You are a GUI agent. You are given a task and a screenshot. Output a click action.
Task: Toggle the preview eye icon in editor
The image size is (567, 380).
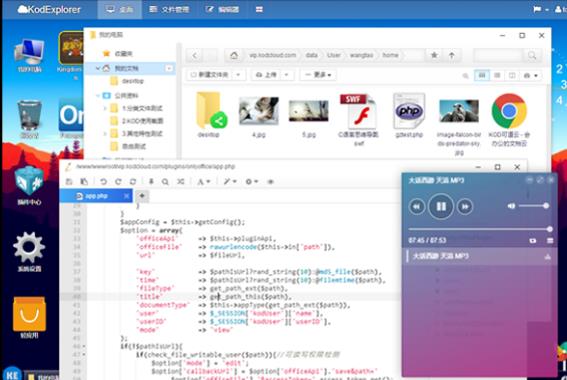click(270, 182)
